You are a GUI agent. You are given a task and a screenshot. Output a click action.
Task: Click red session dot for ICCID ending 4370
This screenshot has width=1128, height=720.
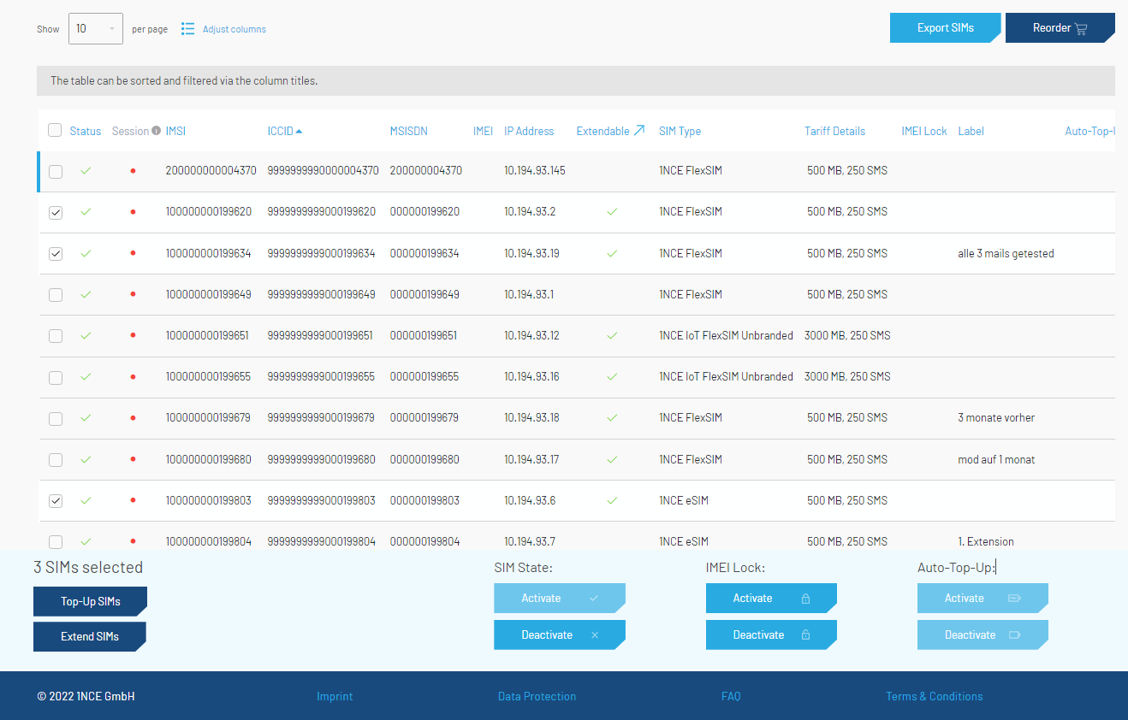click(x=133, y=171)
